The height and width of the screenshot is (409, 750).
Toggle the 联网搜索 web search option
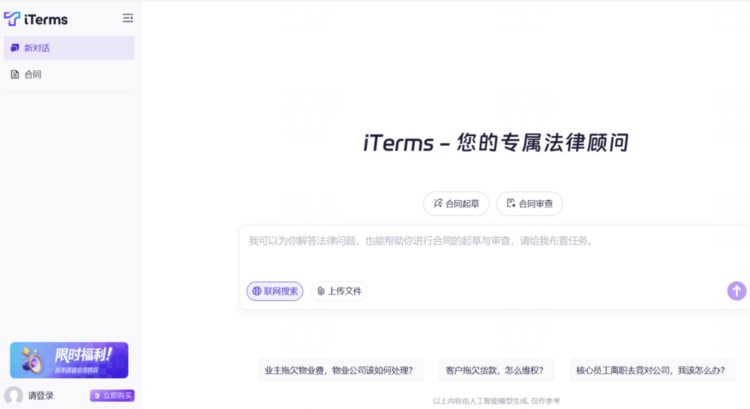pos(275,291)
